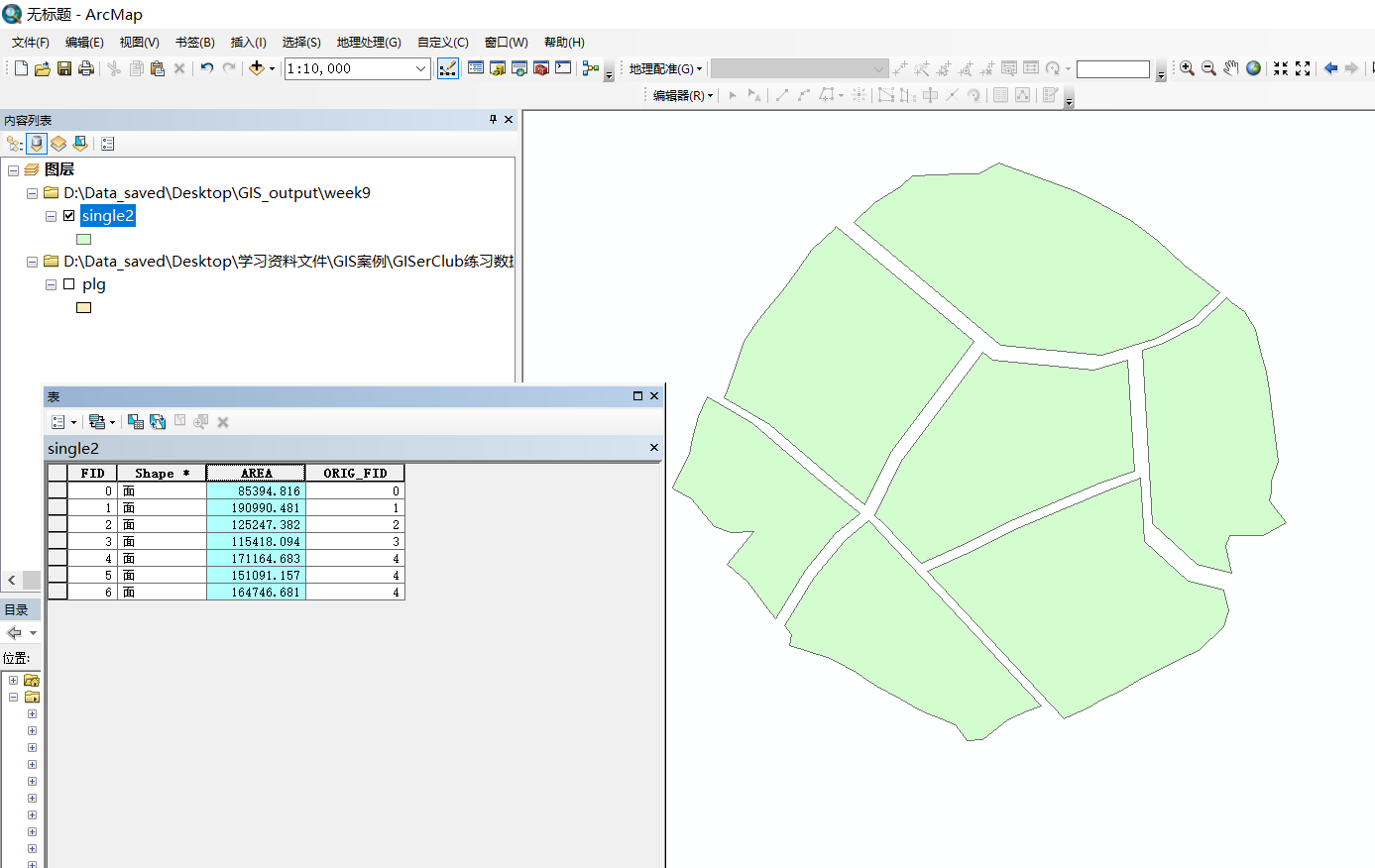Open the 书签(B) menu
Image resolution: width=1375 pixels, height=868 pixels.
[195, 42]
